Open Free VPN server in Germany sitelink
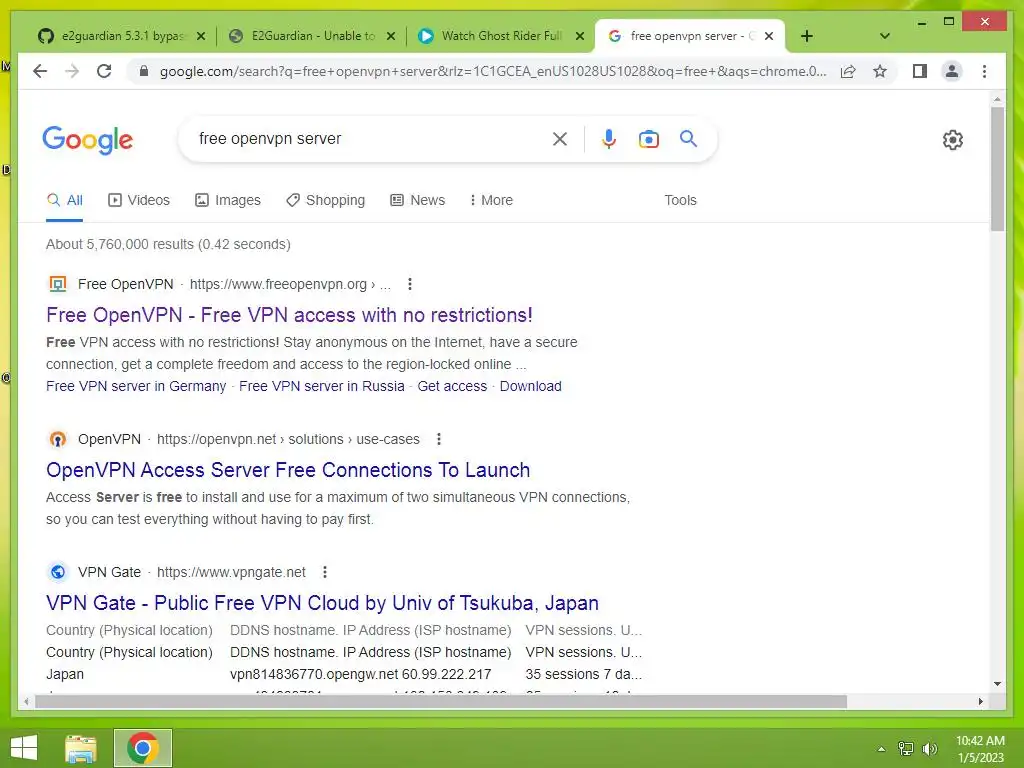1024x768 pixels. 136,386
